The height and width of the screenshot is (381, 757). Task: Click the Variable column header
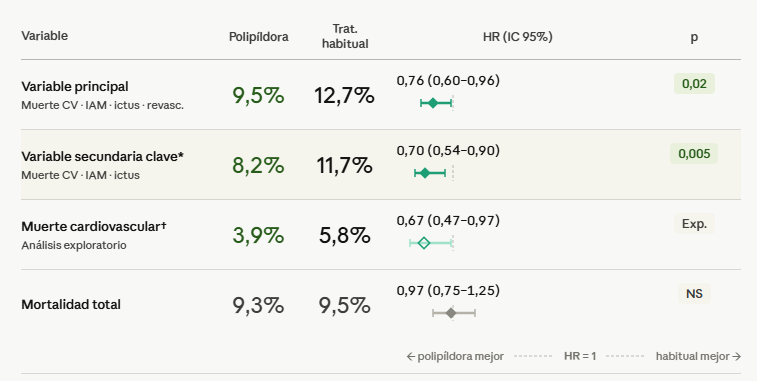coord(44,36)
